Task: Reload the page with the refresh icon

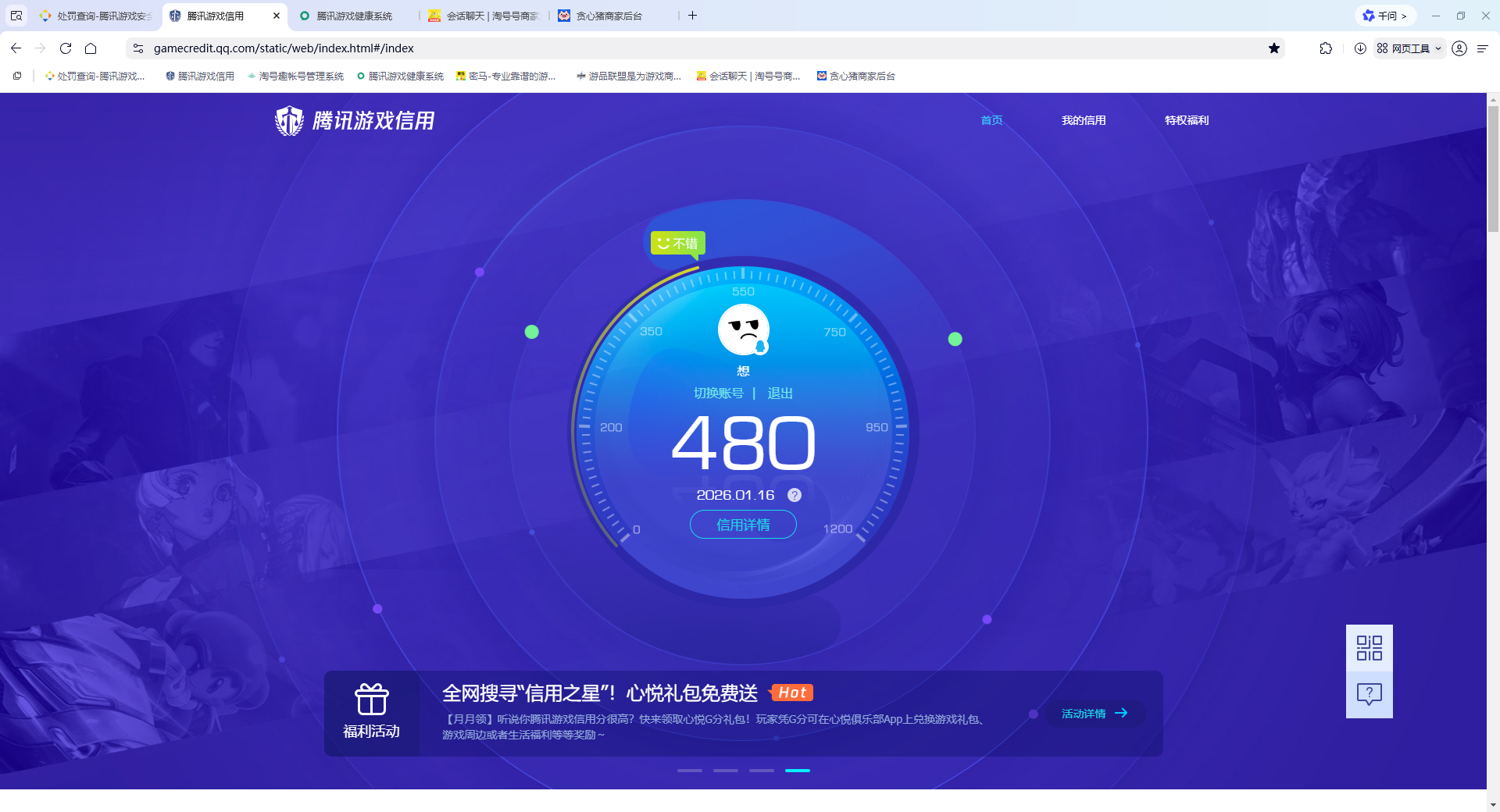Action: coord(66,48)
